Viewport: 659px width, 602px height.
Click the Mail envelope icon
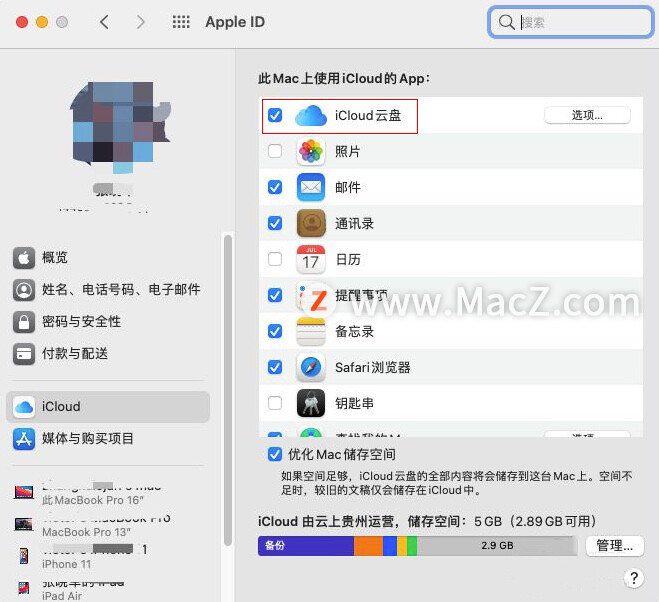point(311,188)
